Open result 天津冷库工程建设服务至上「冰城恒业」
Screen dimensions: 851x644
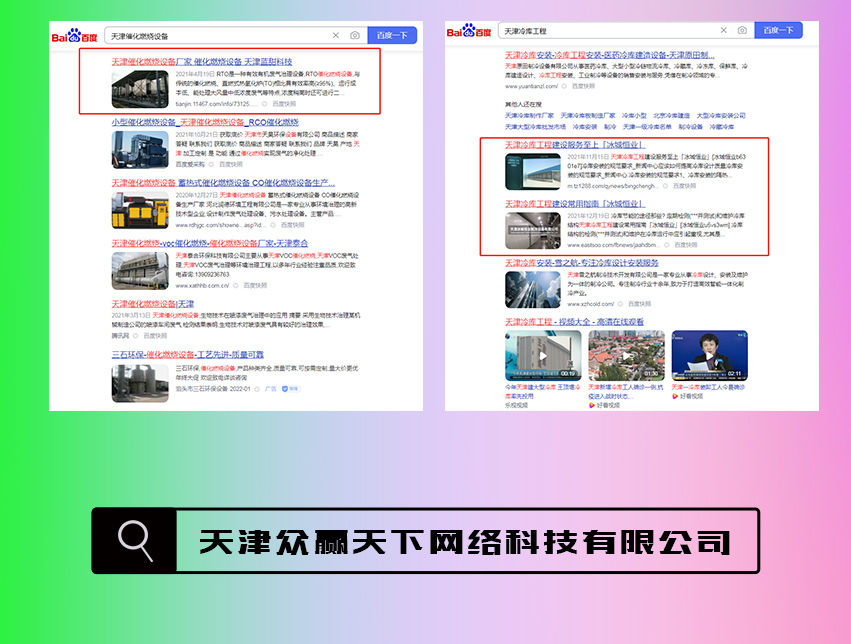pyautogui.click(x=575, y=145)
